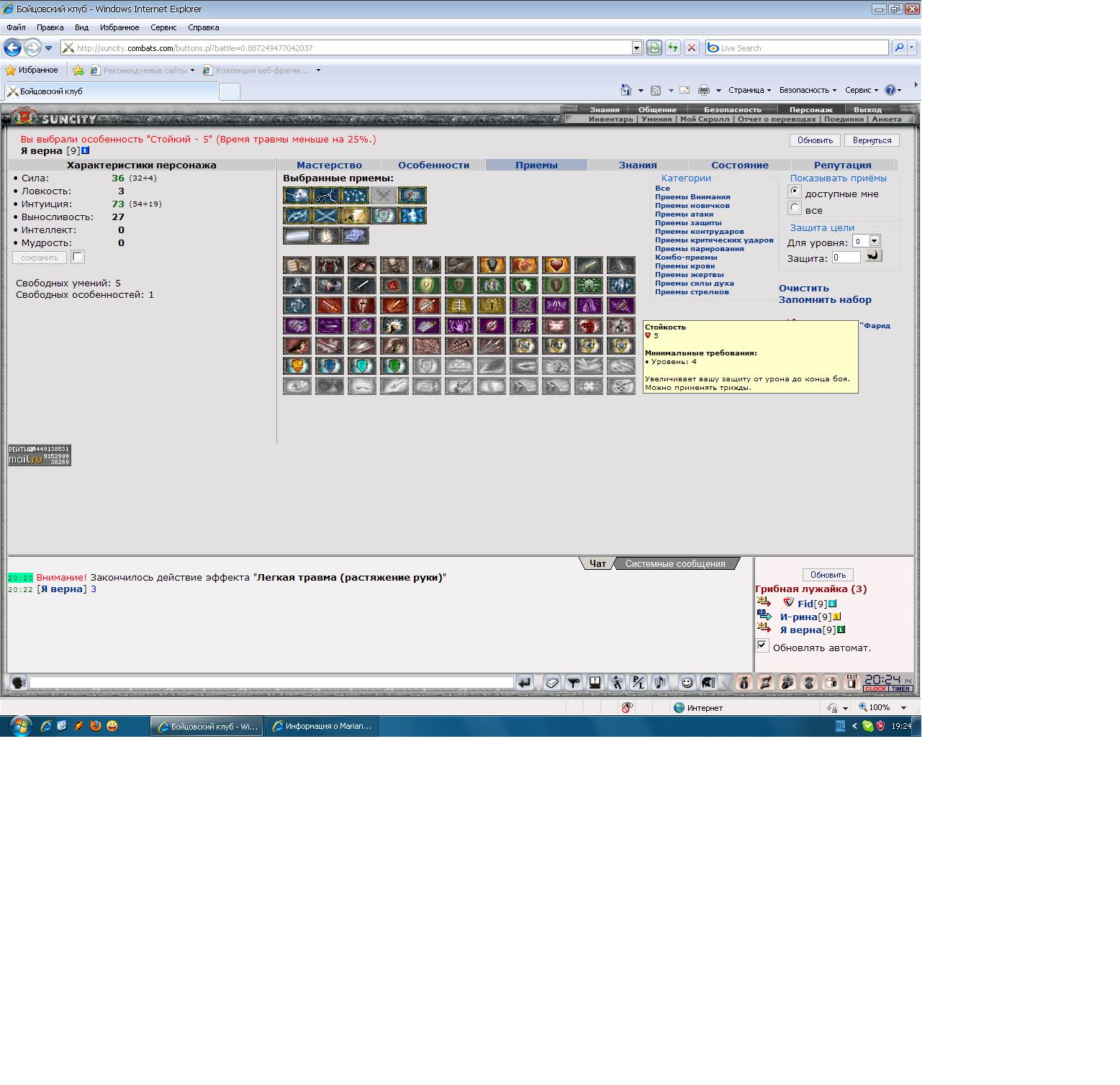The width and height of the screenshot is (1120, 1085).
Task: Open the Репутация tab
Action: 843,165
